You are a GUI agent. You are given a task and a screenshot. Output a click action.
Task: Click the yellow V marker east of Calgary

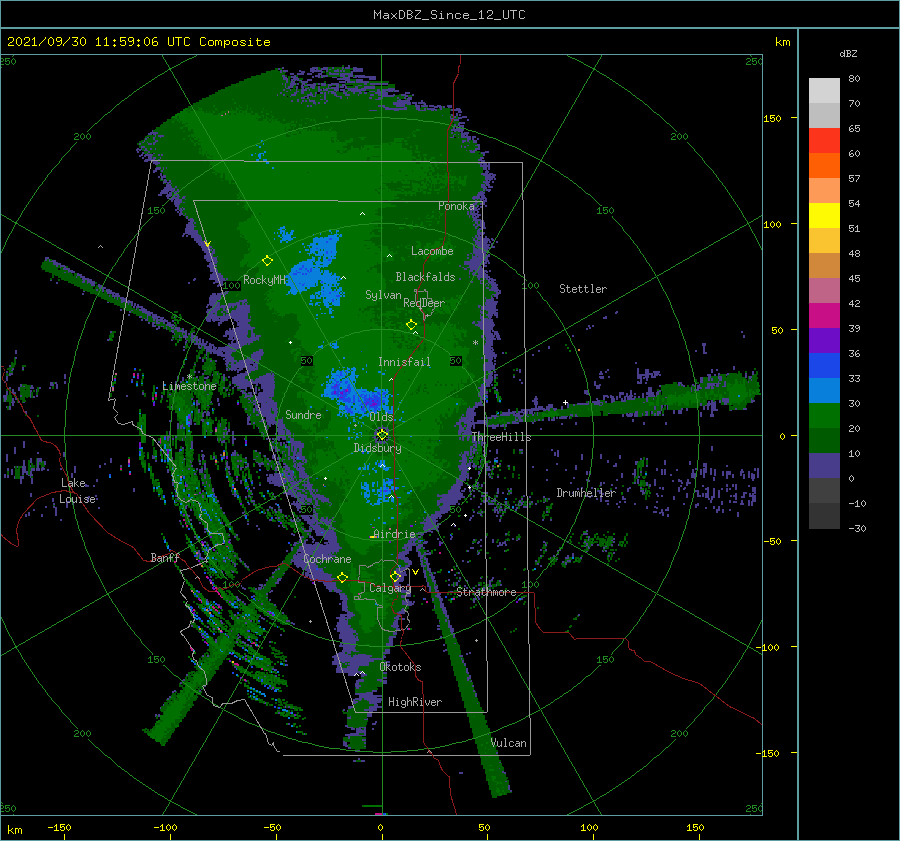pos(415,572)
